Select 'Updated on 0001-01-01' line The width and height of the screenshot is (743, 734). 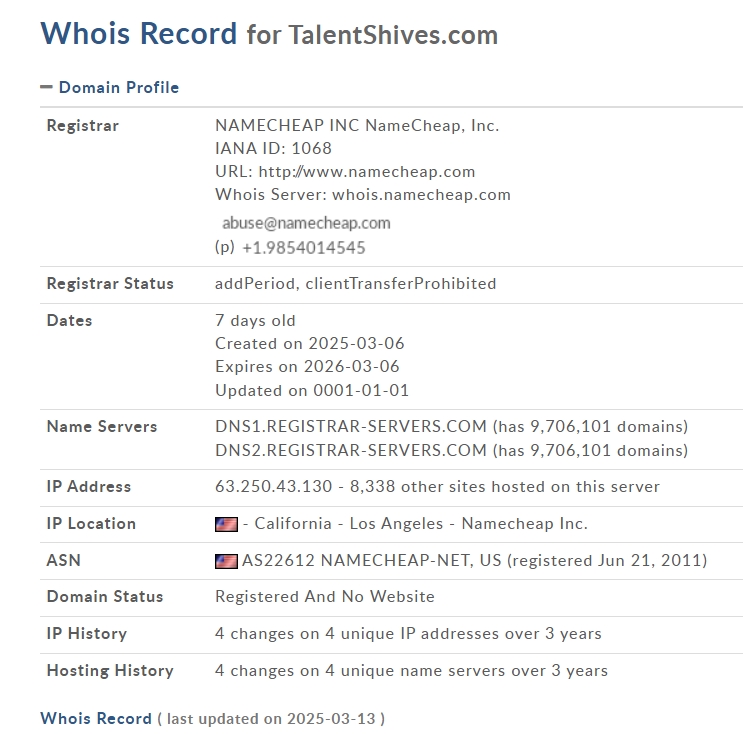[x=312, y=390]
